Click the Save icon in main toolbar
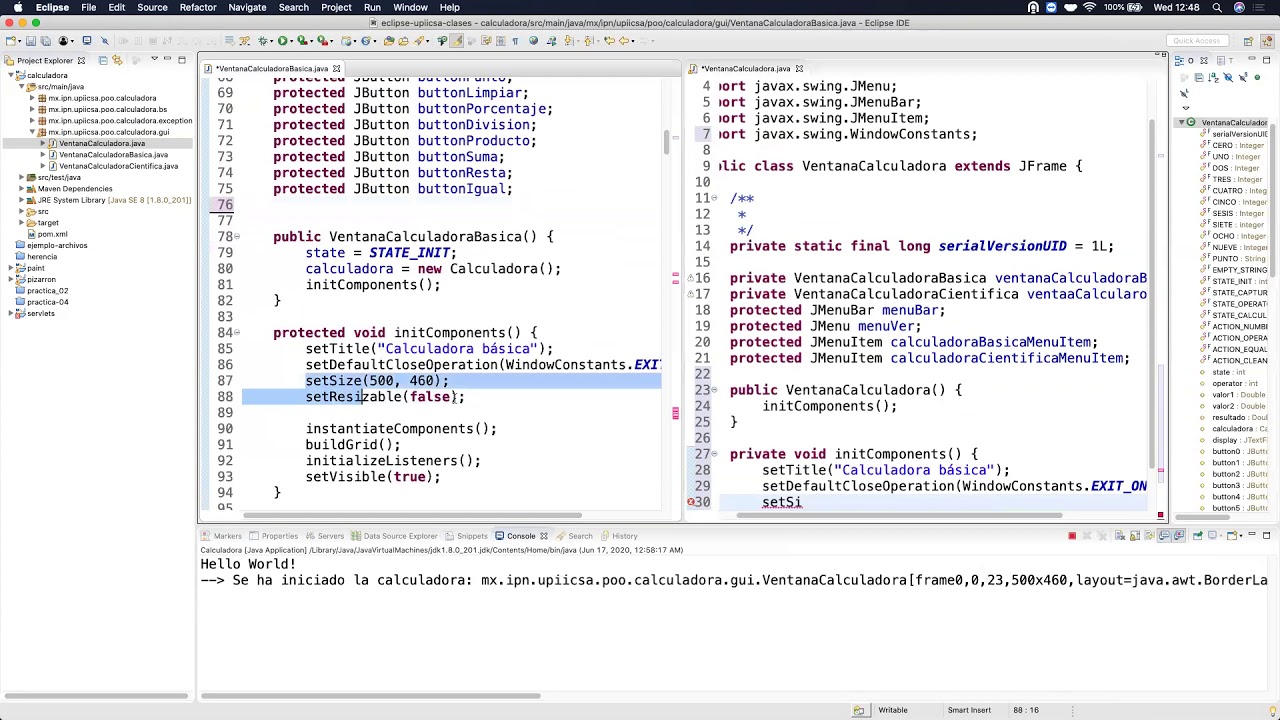 click(31, 41)
